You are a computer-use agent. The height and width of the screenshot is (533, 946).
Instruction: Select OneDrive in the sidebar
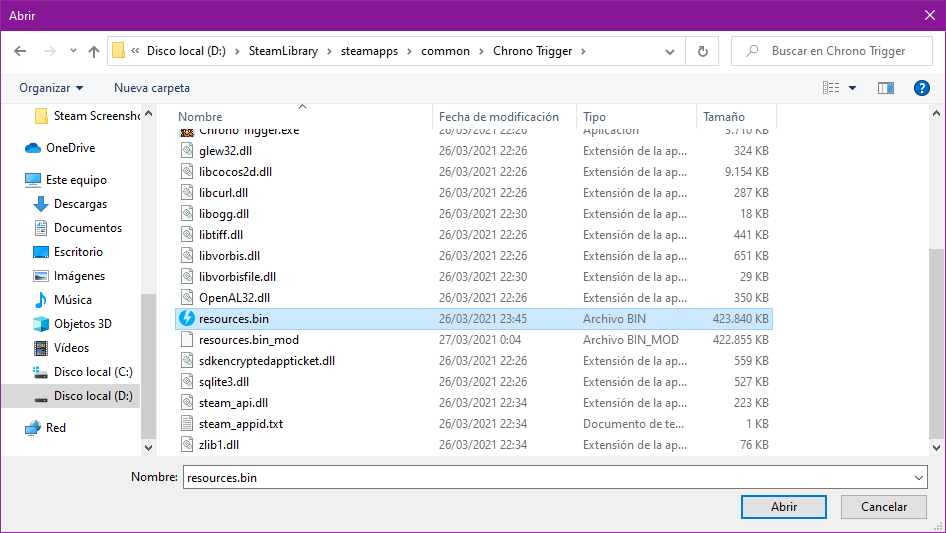60,148
